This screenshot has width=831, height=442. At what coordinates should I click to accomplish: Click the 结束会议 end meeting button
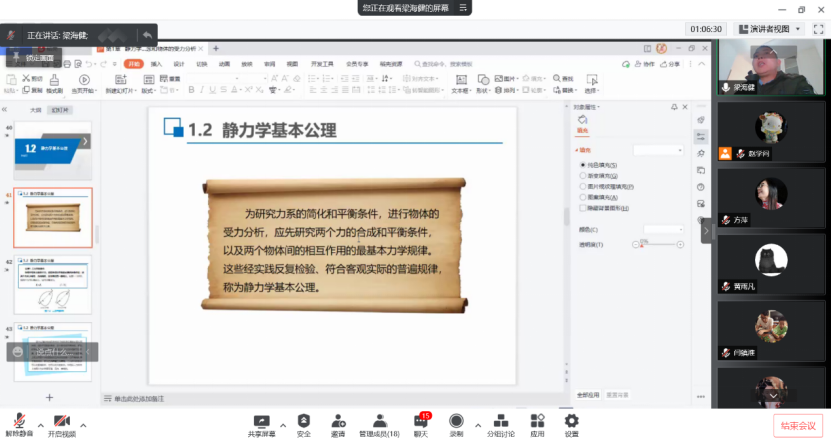(x=798, y=425)
